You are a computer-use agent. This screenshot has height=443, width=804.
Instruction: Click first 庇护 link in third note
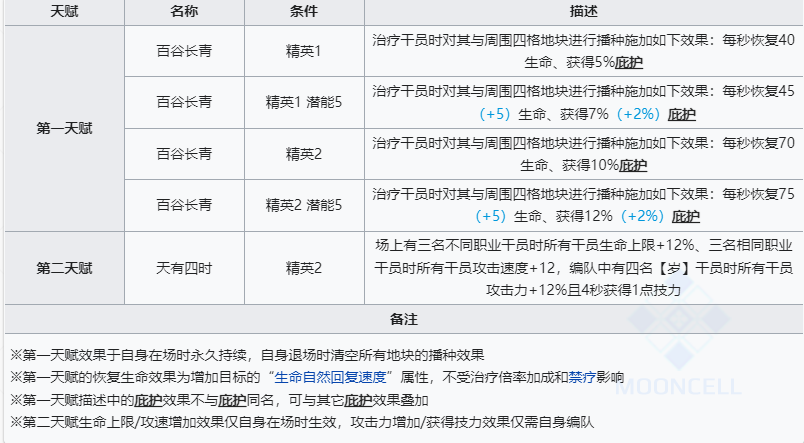pos(149,399)
